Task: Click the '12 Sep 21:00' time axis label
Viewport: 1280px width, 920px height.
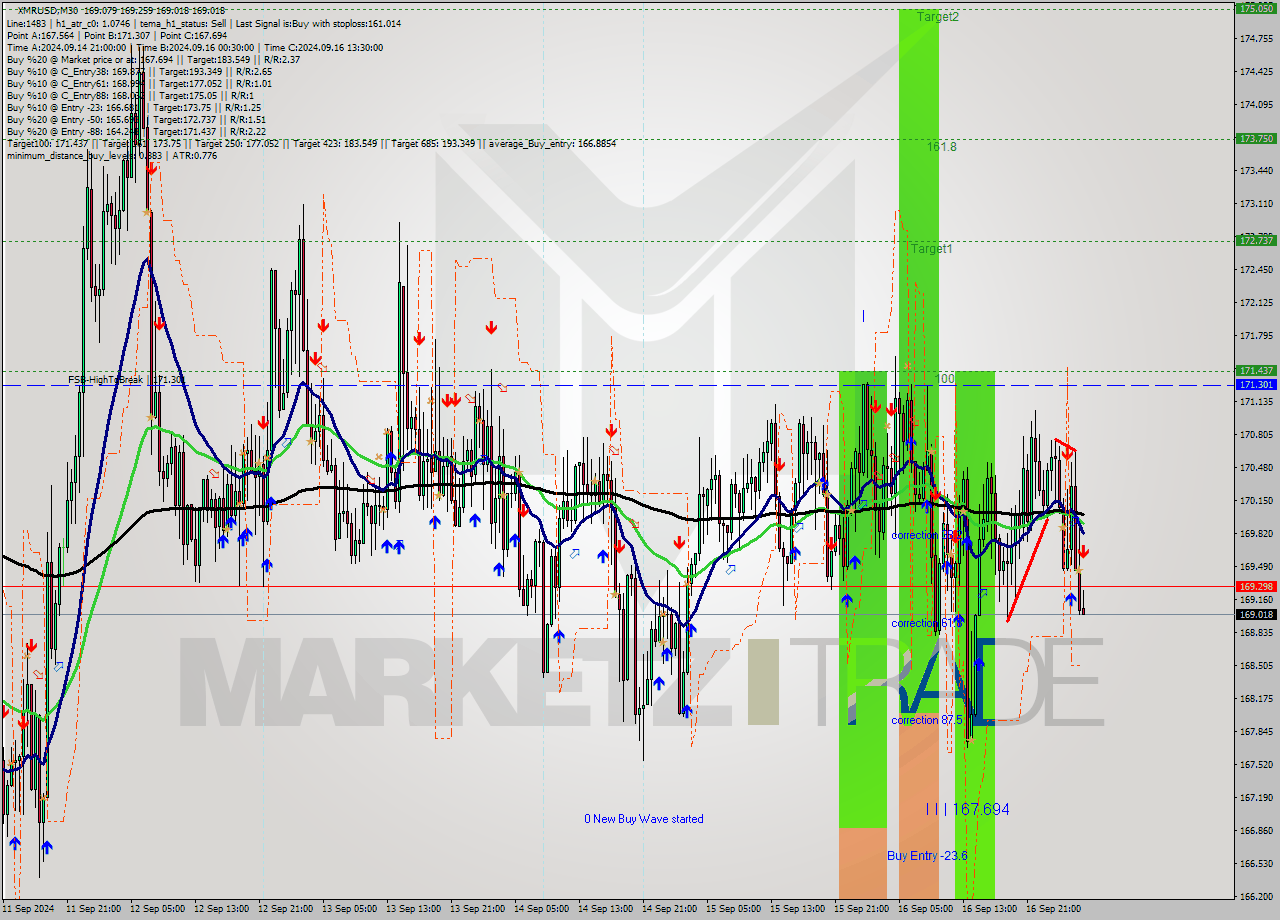Action: coord(285,909)
